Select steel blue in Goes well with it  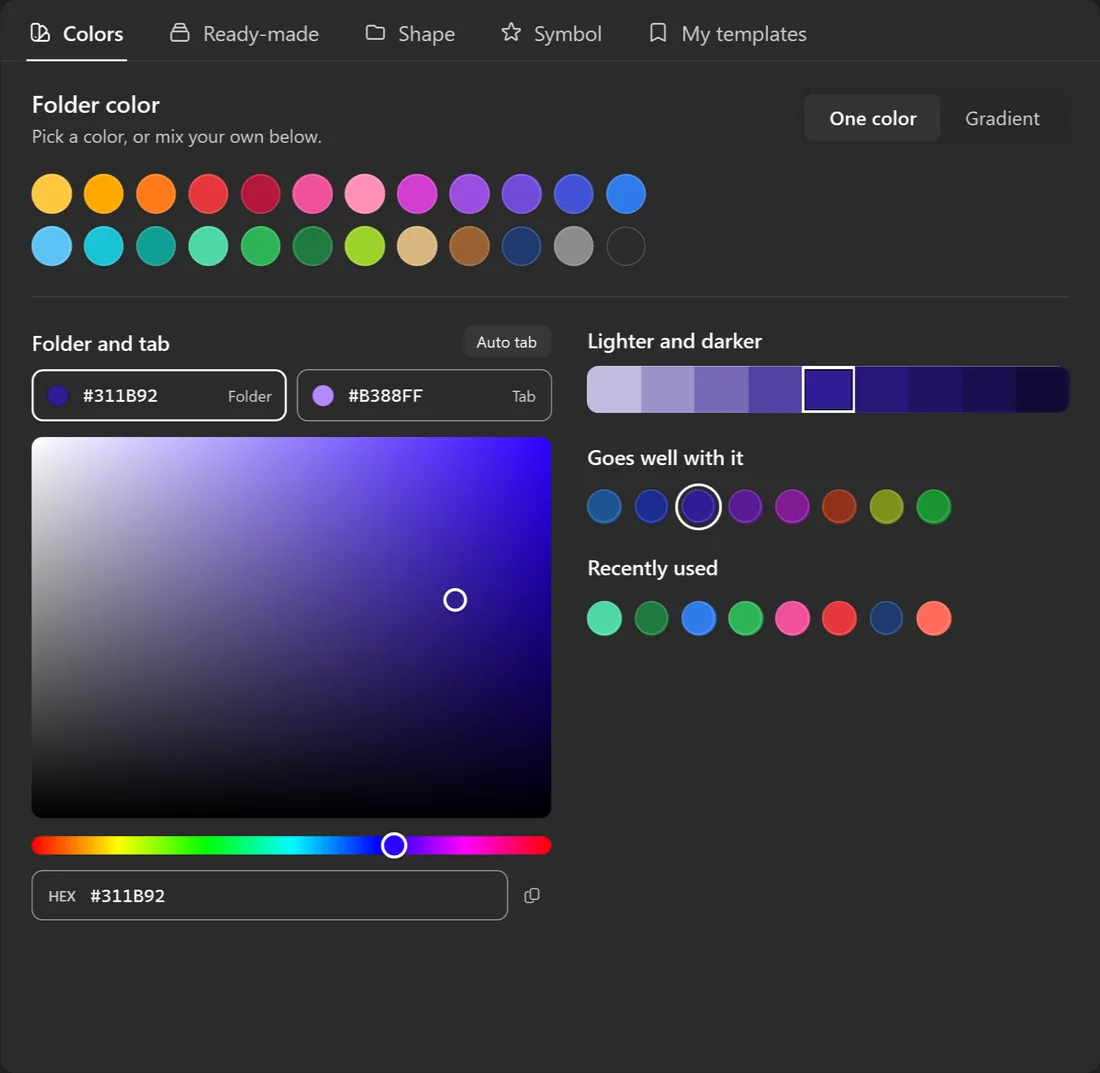tap(604, 506)
